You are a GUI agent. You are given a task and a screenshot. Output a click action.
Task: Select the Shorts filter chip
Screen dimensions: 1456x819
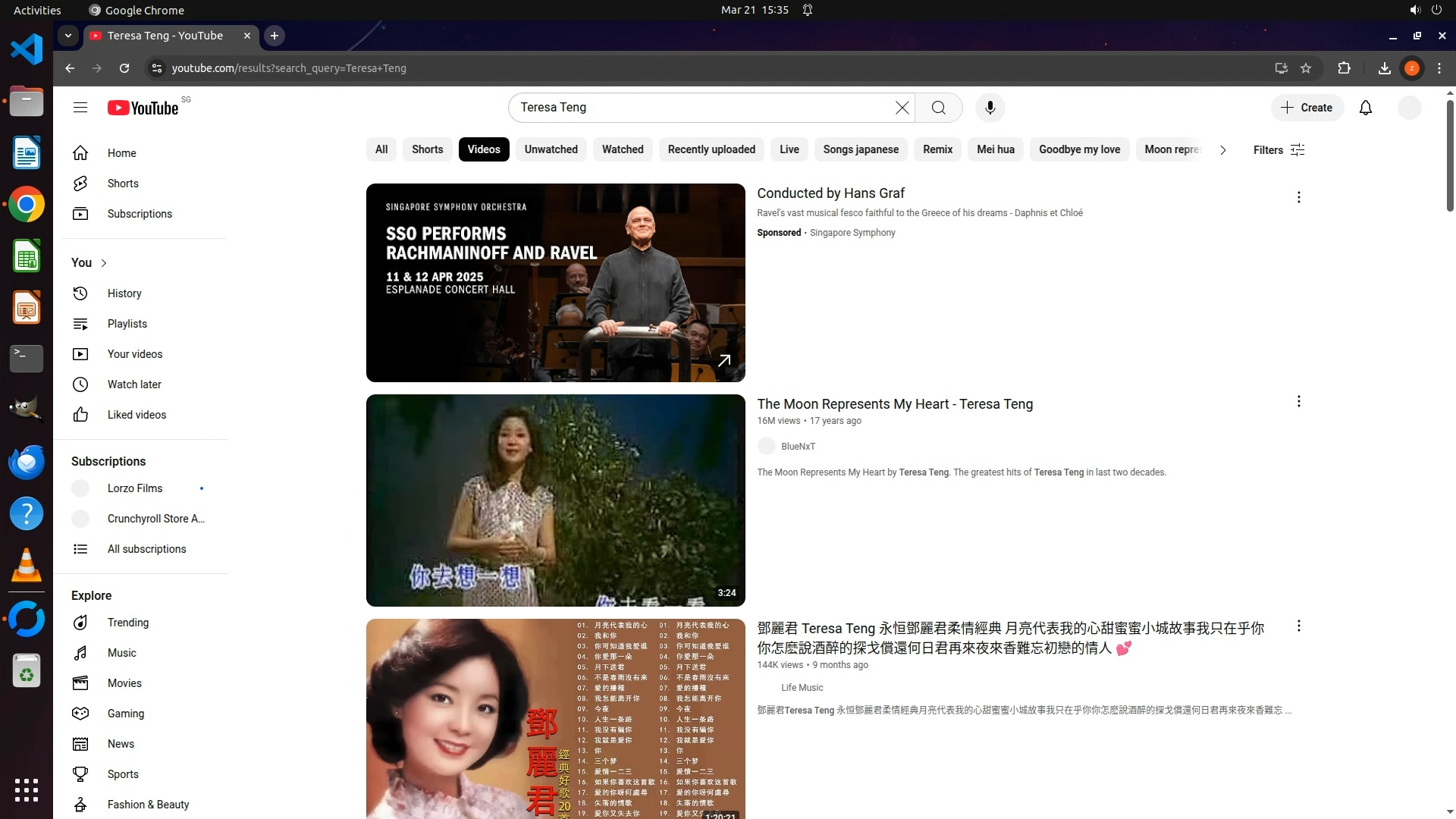pyautogui.click(x=427, y=149)
